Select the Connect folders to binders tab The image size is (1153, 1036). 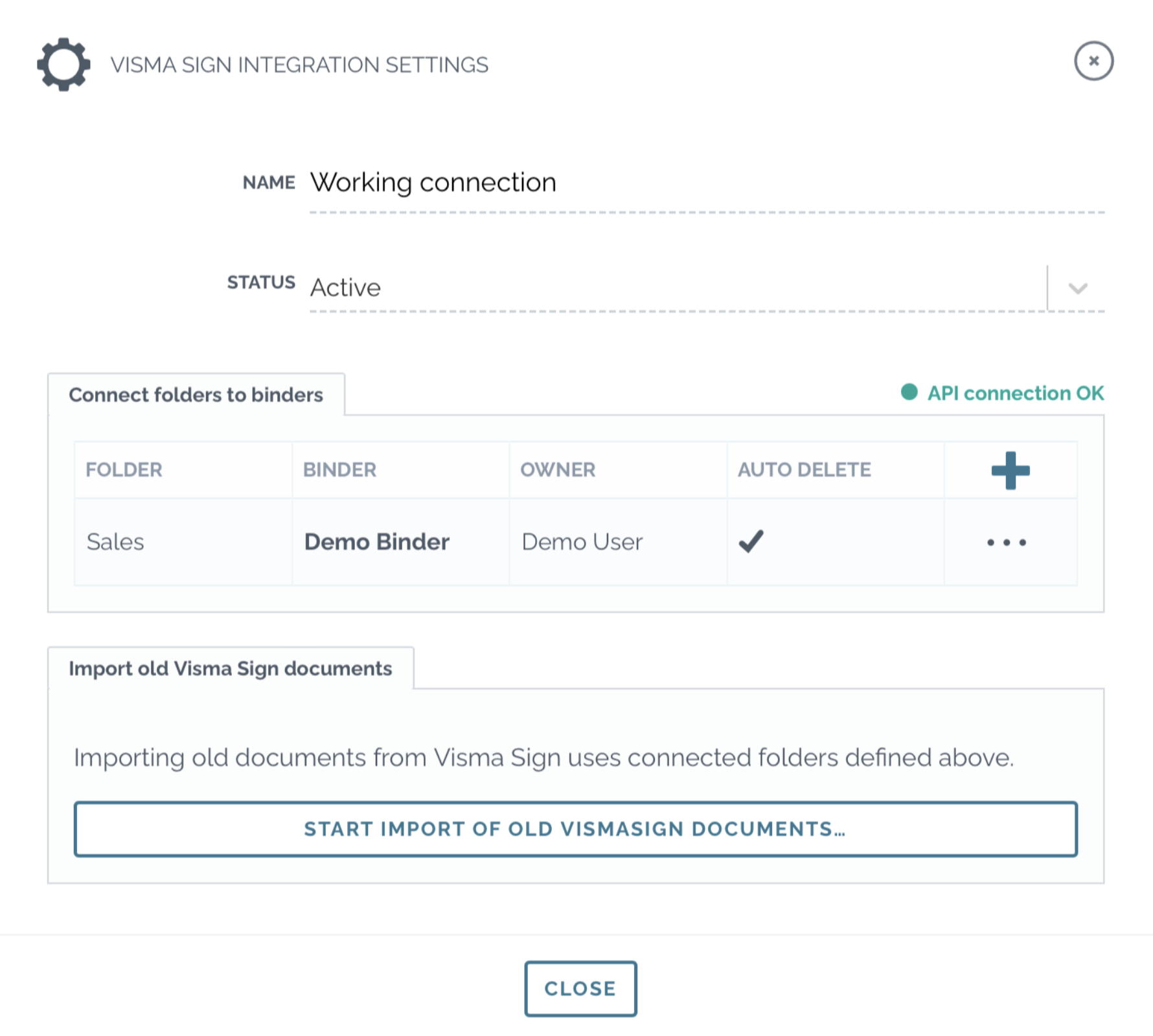pyautogui.click(x=196, y=394)
